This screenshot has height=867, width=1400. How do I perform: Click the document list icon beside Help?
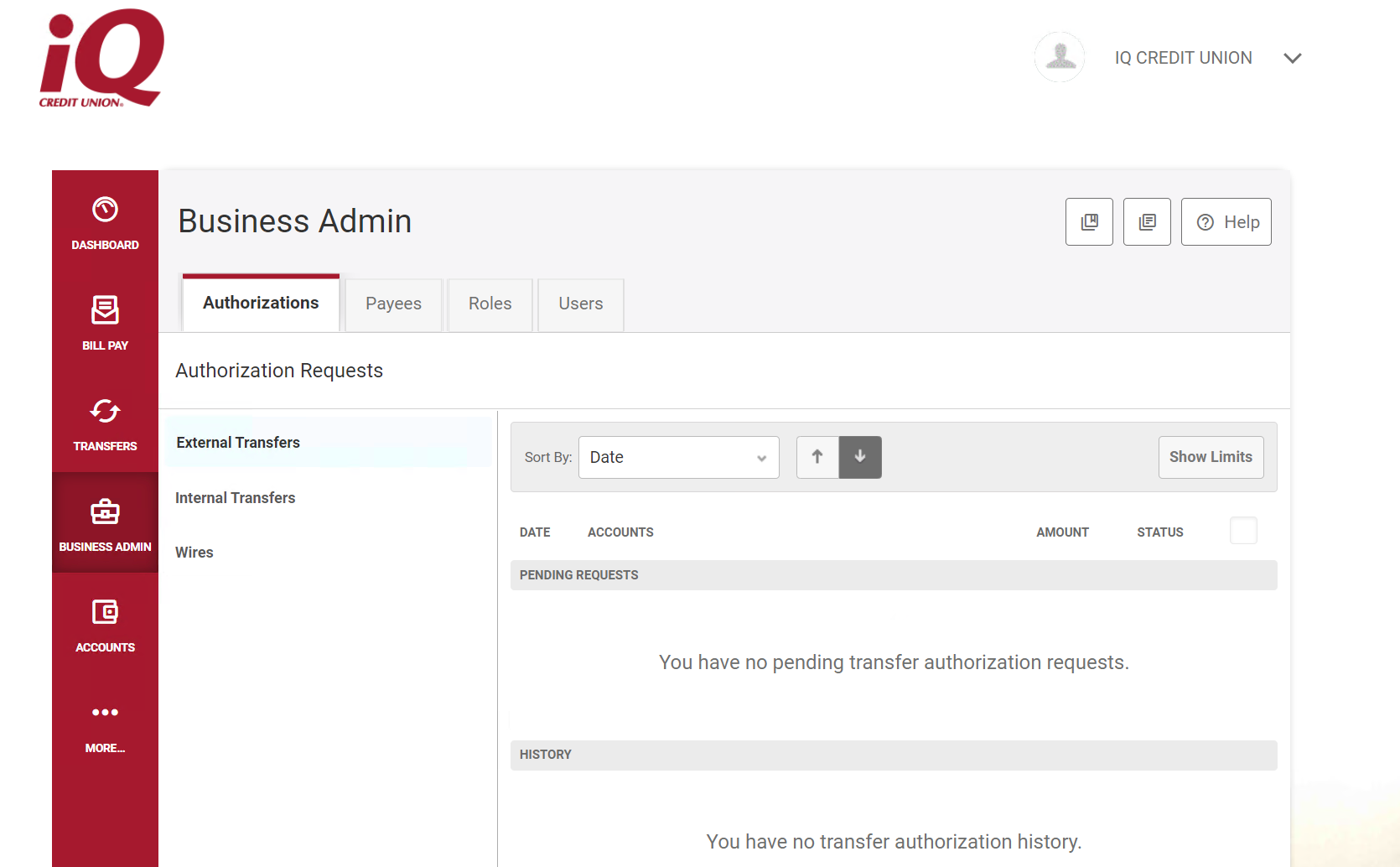[1147, 222]
